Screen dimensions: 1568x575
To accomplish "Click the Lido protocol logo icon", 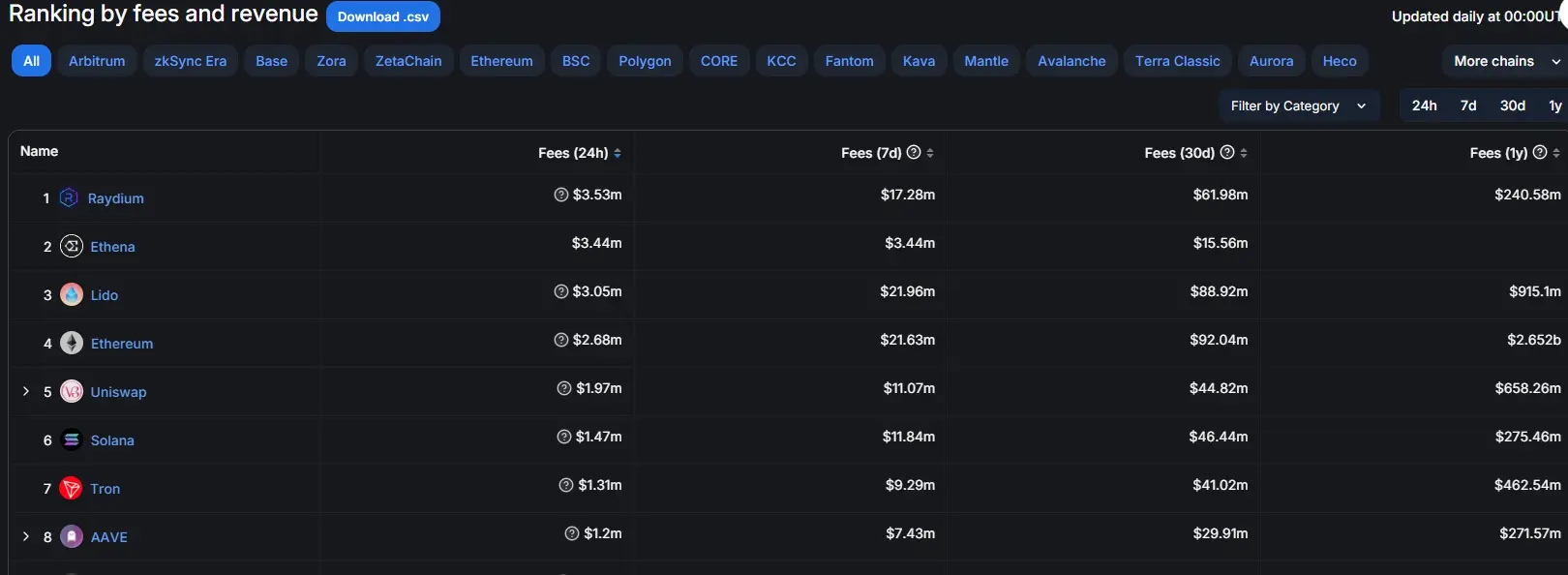I will tap(72, 294).
